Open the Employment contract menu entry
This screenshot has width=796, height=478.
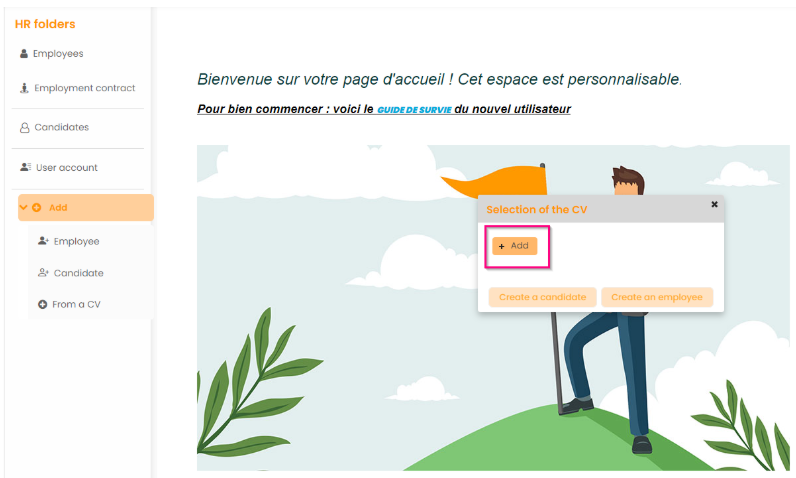coord(78,88)
